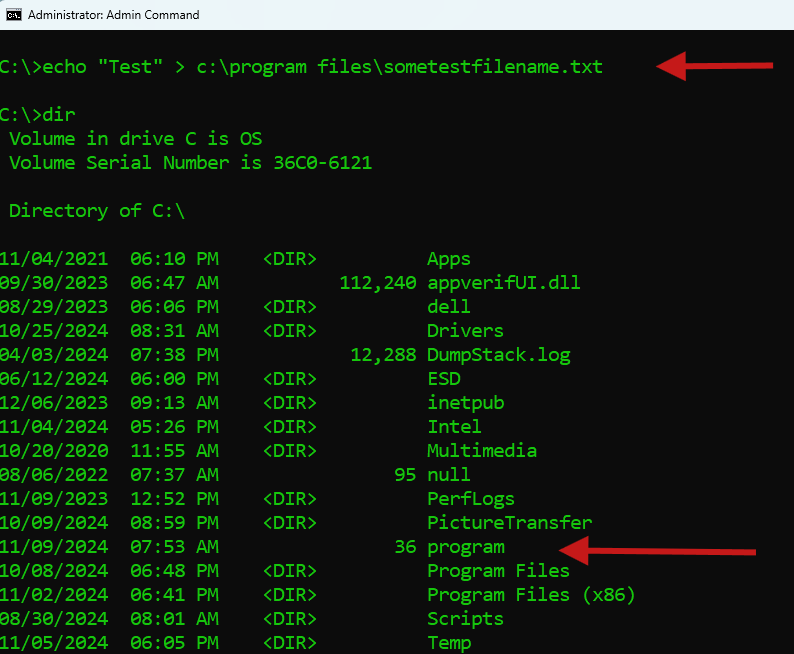
Task: Select the Volume Serial Number 36C0-6121 text
Action: coord(190,162)
